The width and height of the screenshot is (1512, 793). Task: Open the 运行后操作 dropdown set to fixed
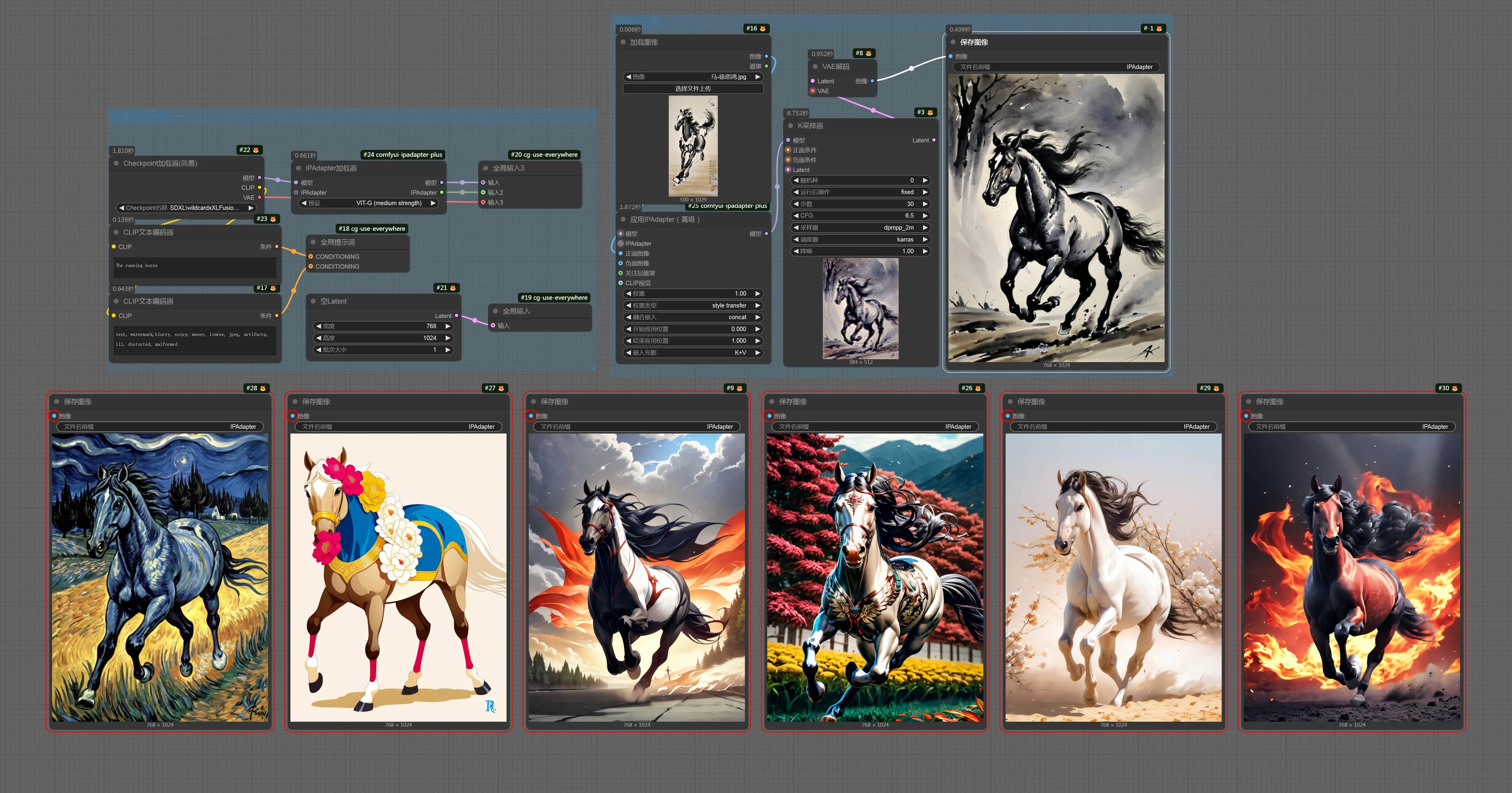[861, 193]
